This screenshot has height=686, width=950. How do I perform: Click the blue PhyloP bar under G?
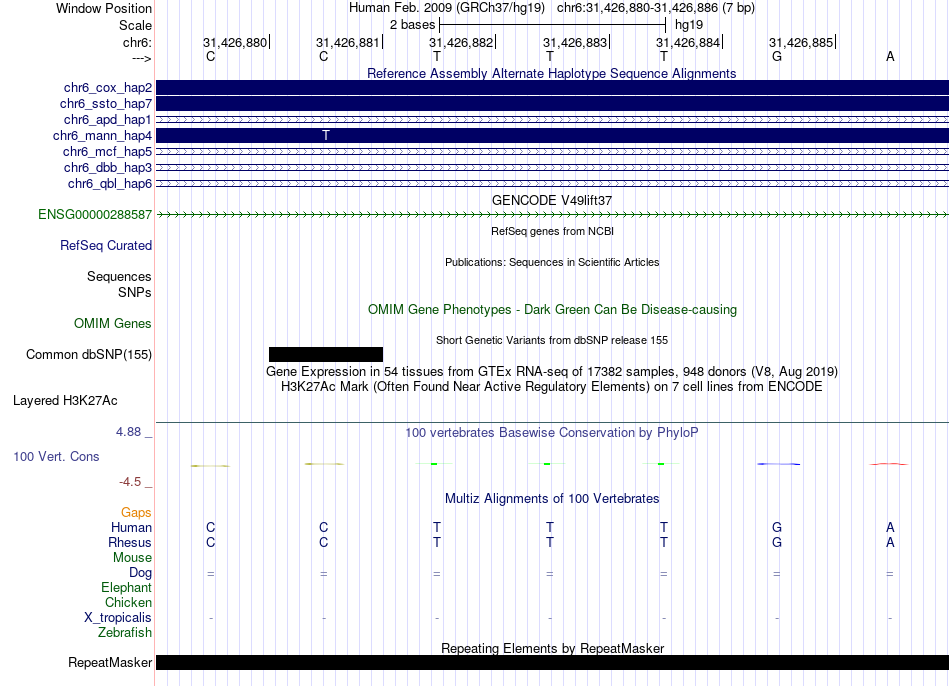(x=779, y=464)
